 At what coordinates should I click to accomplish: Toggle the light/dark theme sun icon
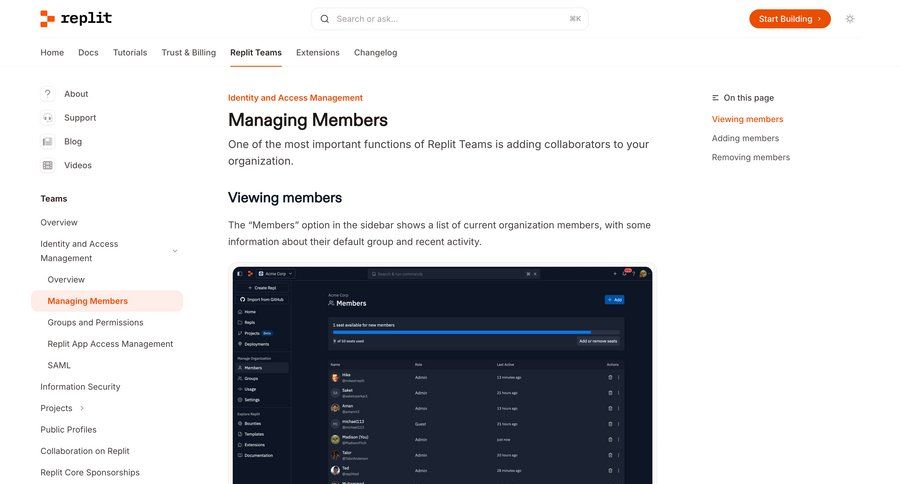click(x=850, y=19)
